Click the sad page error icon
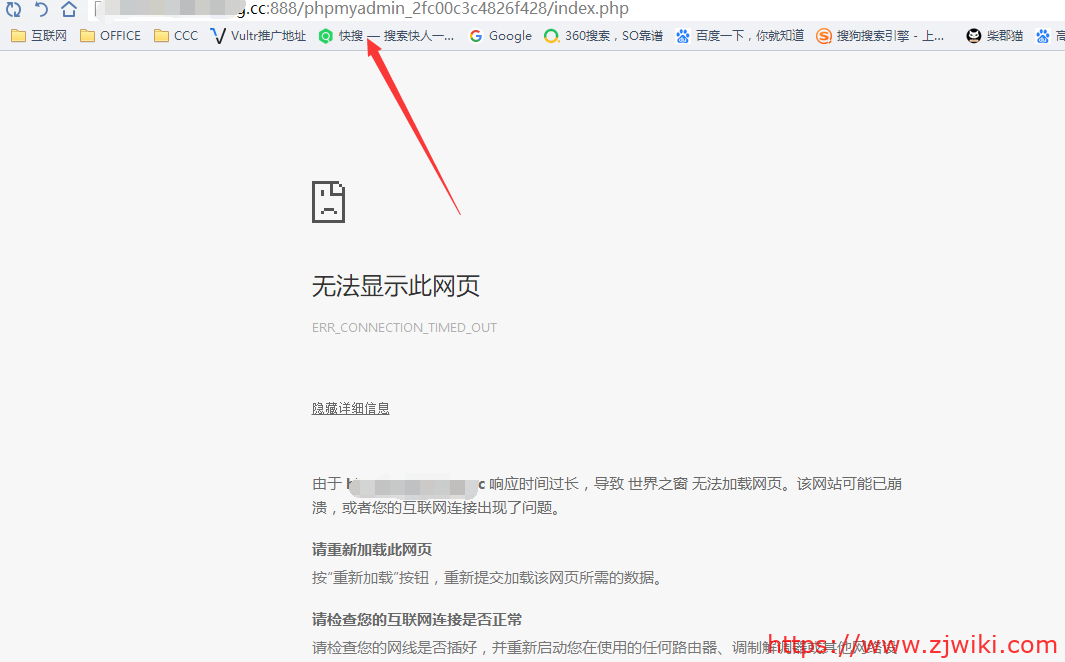Viewport: 1065px width, 662px height. click(x=328, y=201)
